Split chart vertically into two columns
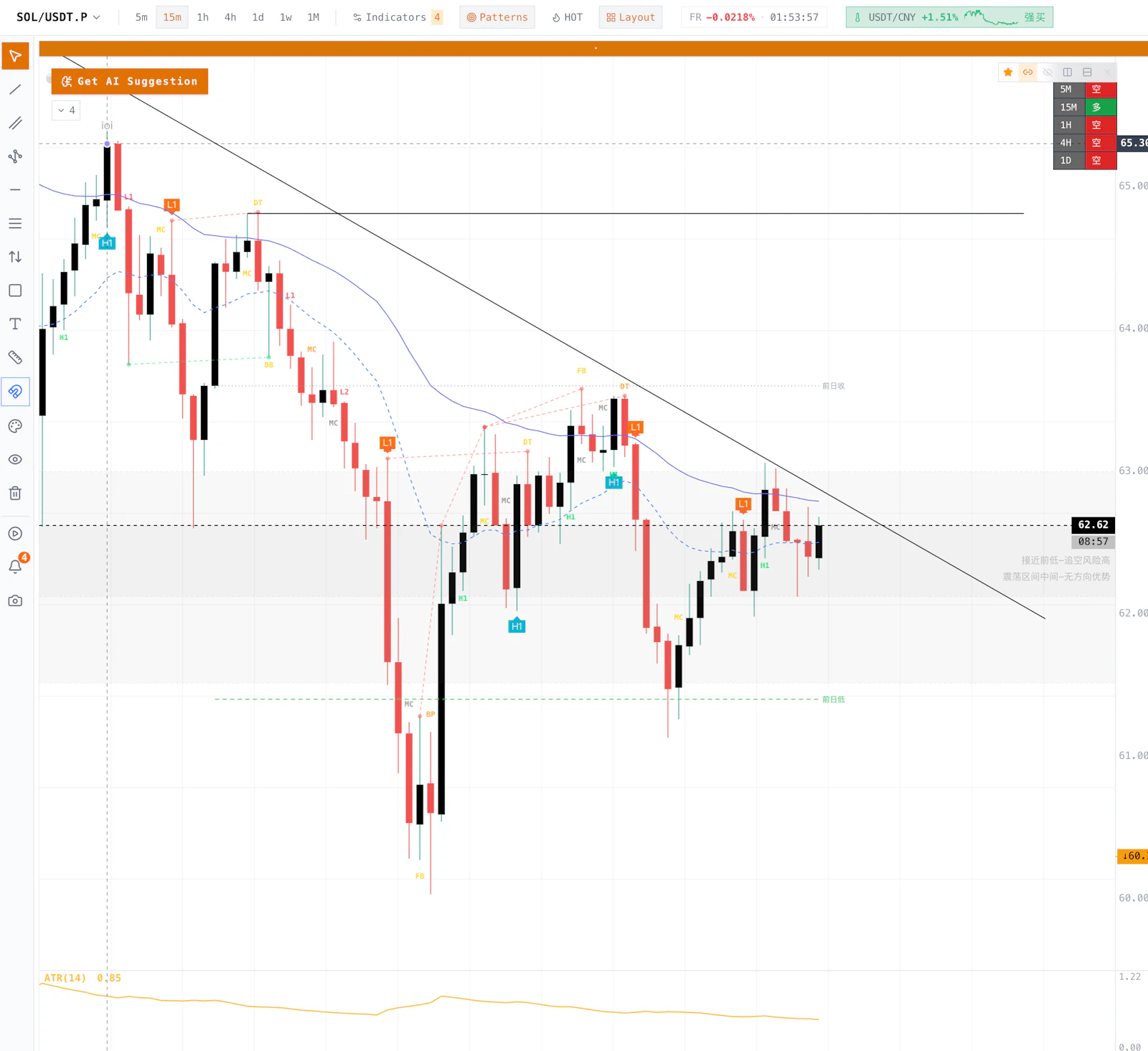Viewport: 1148px width, 1051px height. 1068,72
